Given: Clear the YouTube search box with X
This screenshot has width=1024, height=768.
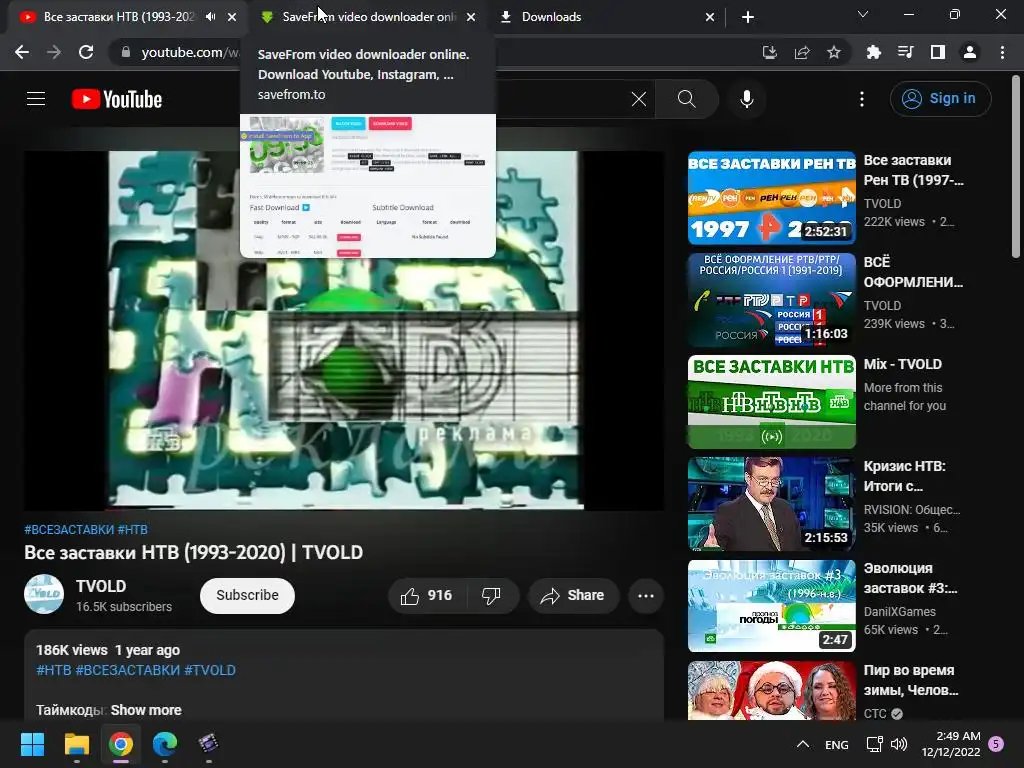Looking at the screenshot, I should click(639, 99).
